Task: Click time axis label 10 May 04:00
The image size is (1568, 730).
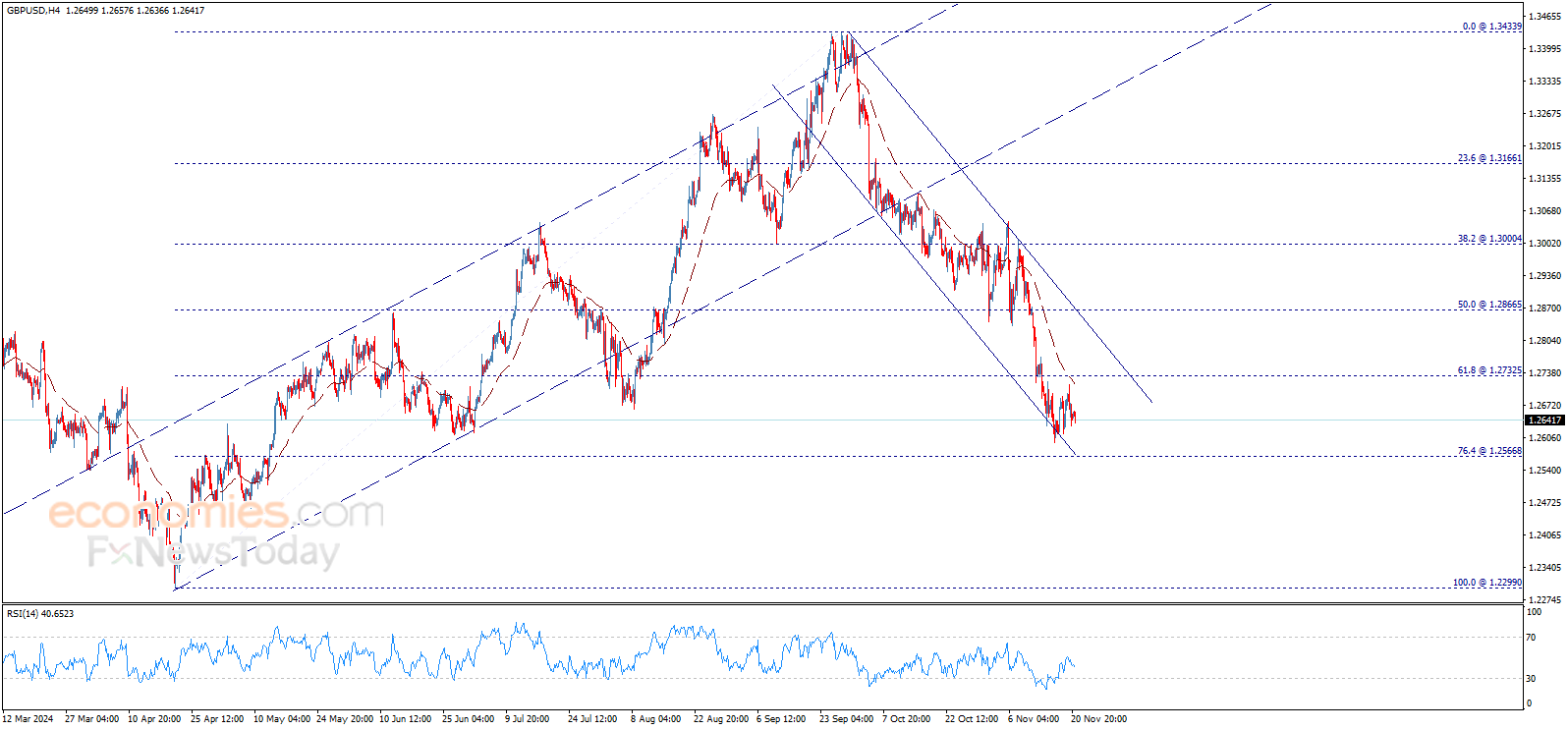Action: point(282,719)
